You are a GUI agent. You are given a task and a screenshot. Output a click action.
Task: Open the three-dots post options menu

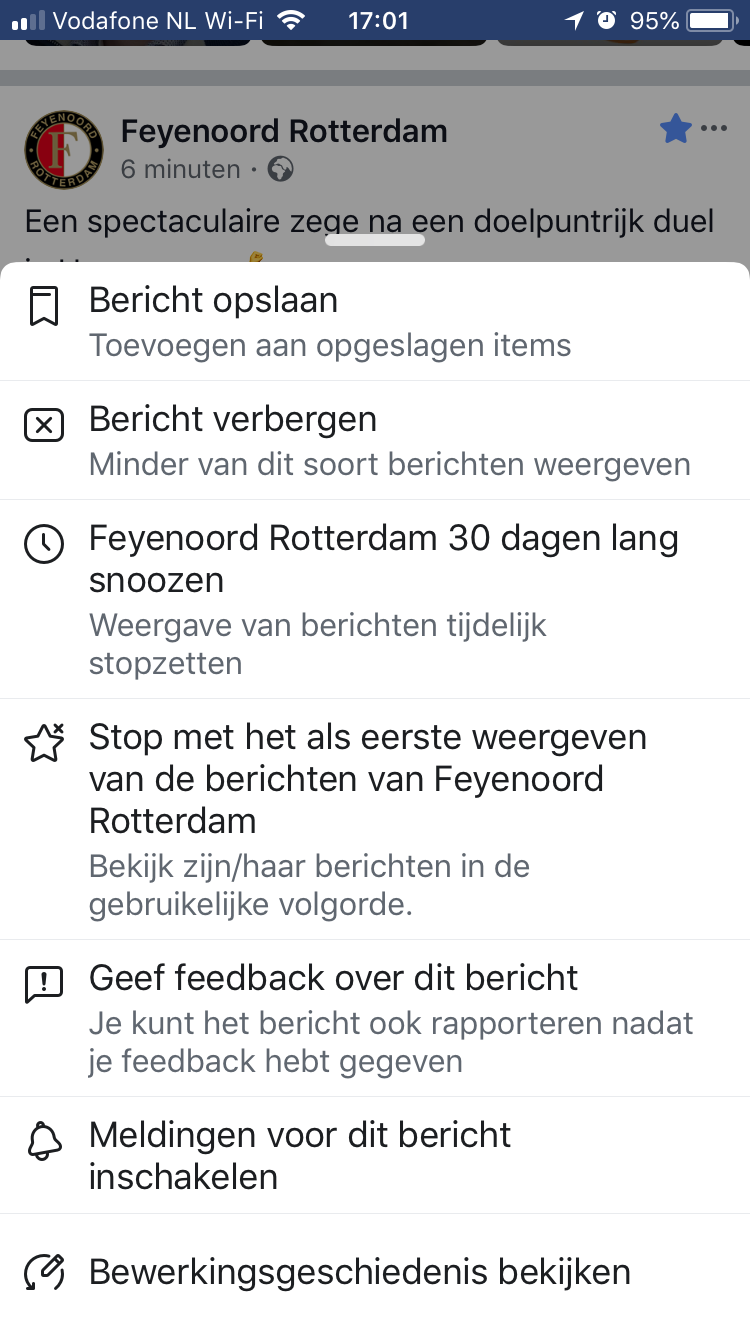point(714,129)
